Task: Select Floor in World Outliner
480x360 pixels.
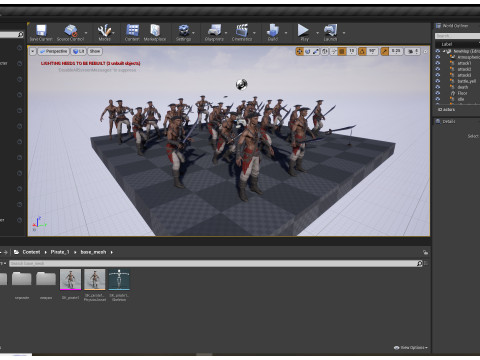Action: click(462, 93)
